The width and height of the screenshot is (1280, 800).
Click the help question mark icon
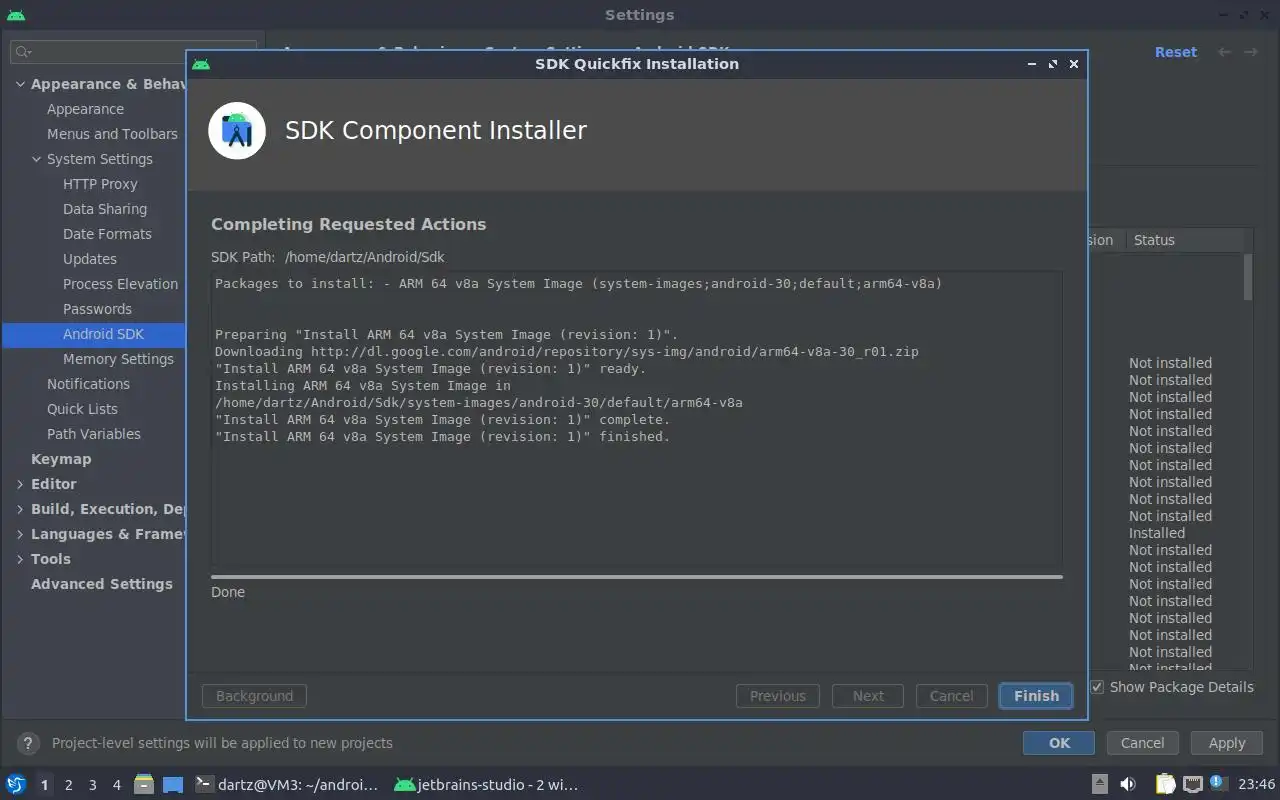click(28, 743)
